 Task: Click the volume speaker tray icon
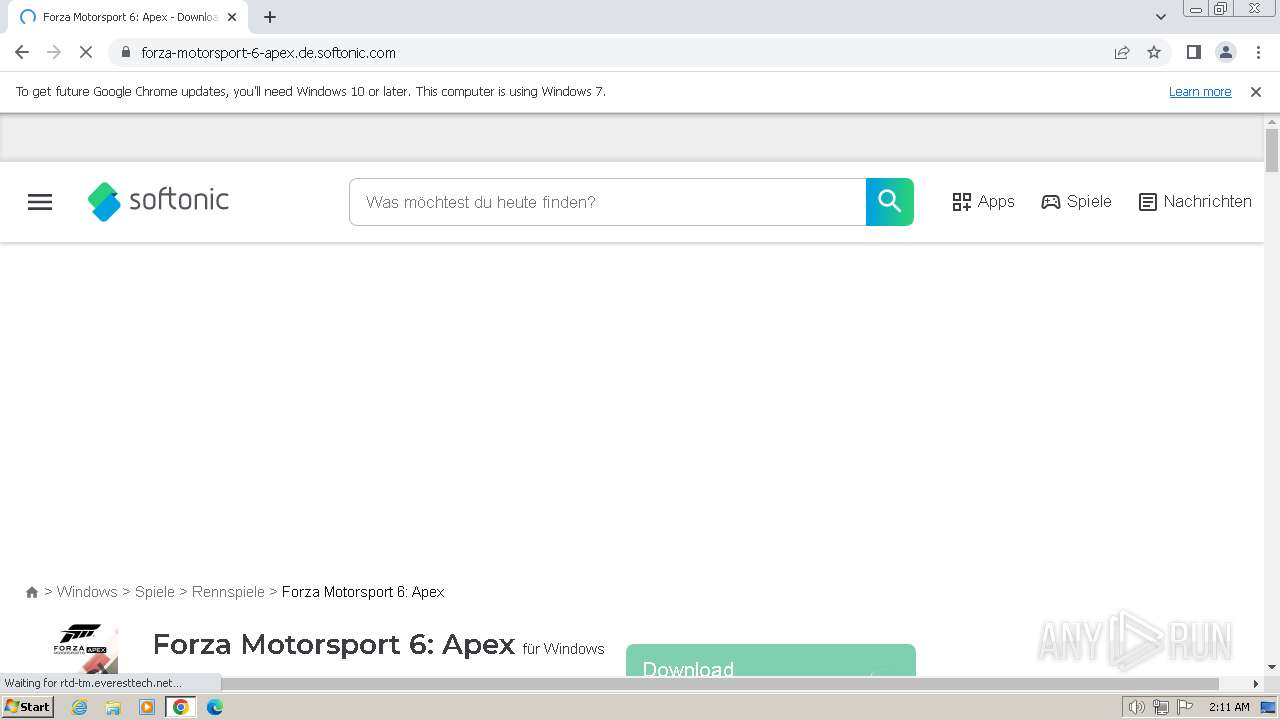click(x=1137, y=707)
